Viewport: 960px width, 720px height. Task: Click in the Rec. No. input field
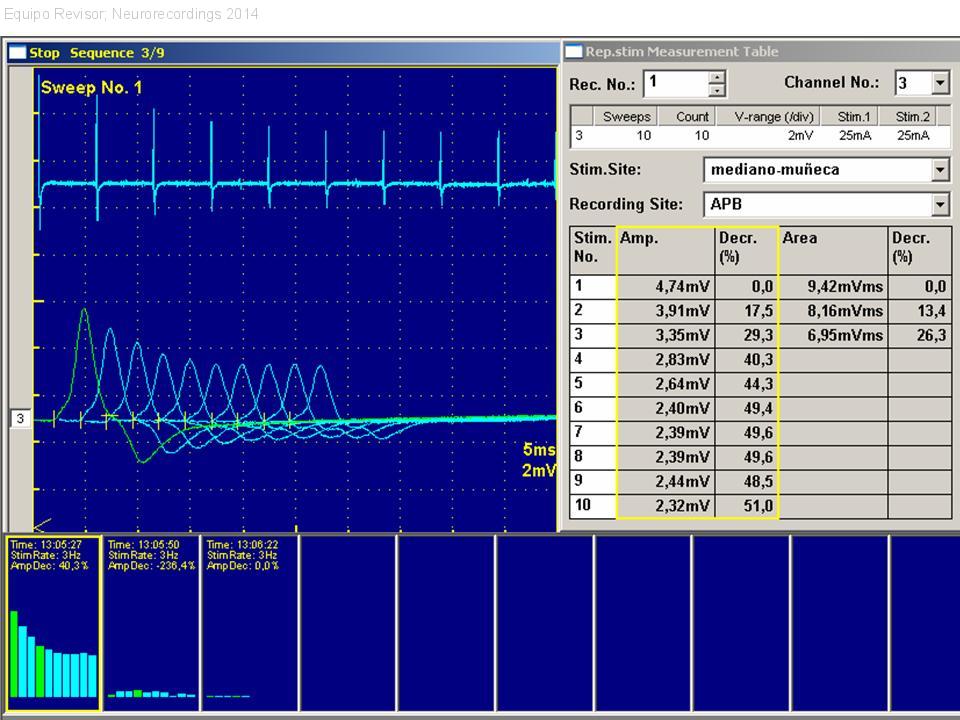675,83
